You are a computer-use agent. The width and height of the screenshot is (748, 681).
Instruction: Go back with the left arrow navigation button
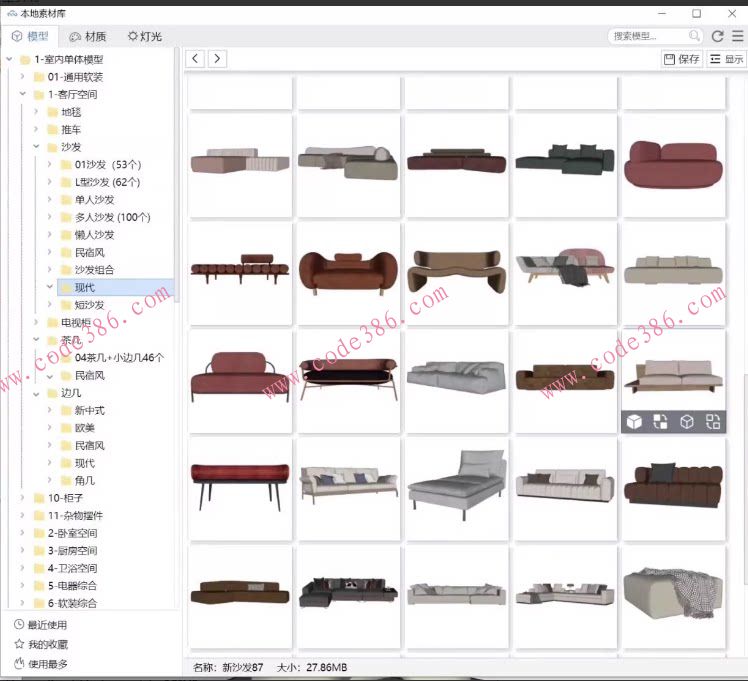(x=196, y=59)
